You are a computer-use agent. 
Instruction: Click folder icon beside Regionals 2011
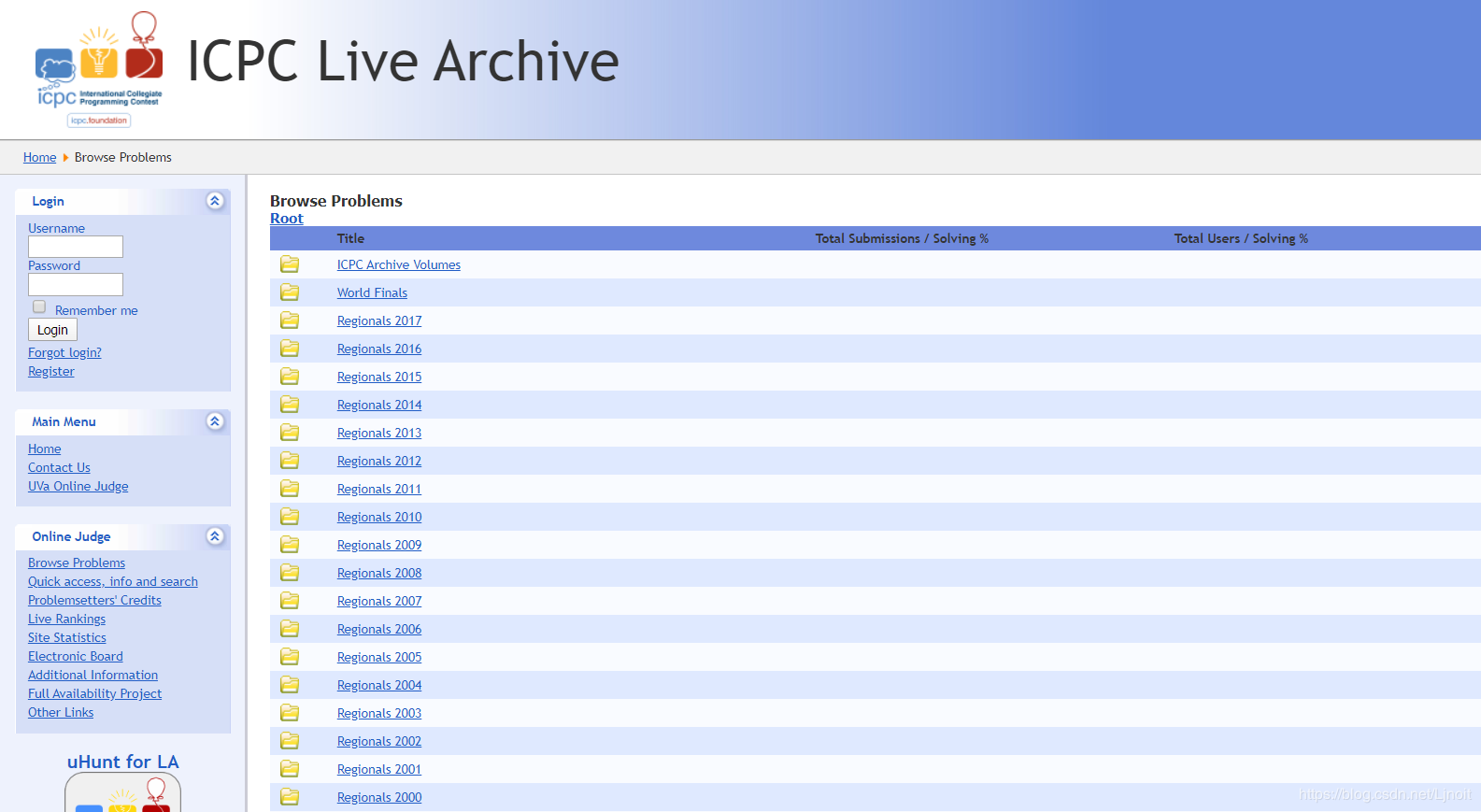(290, 489)
